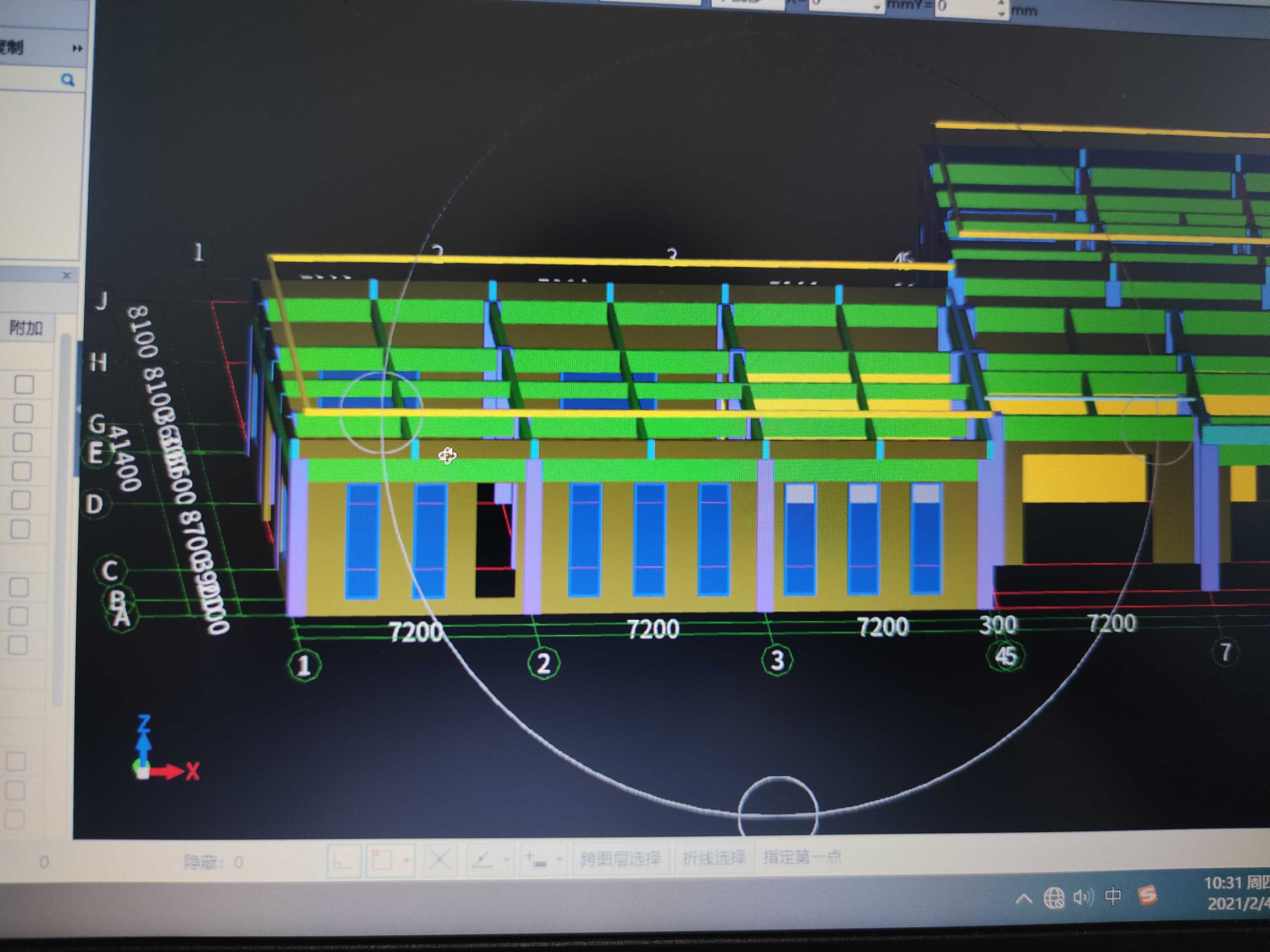The height and width of the screenshot is (952, 1270).
Task: Click the magnifier search icon
Action: coord(68,80)
